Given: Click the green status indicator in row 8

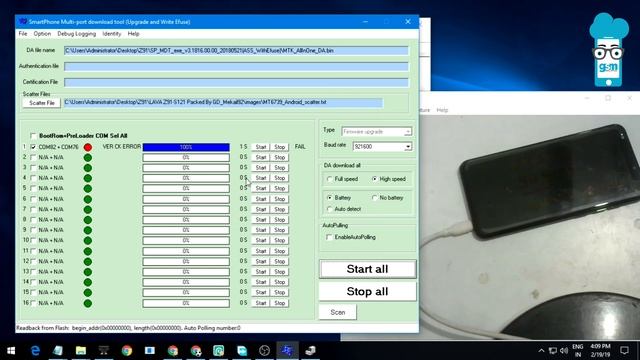Looking at the screenshot, I should click(88, 220).
